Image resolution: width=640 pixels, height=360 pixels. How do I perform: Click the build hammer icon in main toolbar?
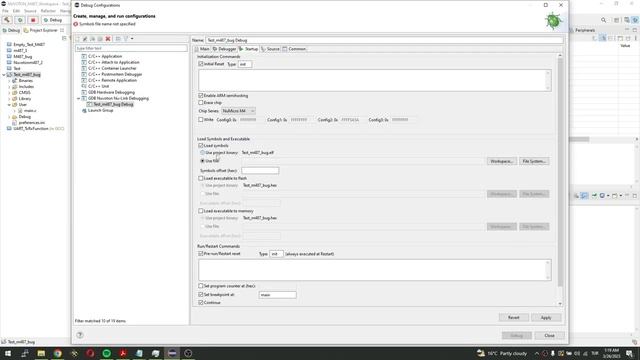tap(7, 20)
